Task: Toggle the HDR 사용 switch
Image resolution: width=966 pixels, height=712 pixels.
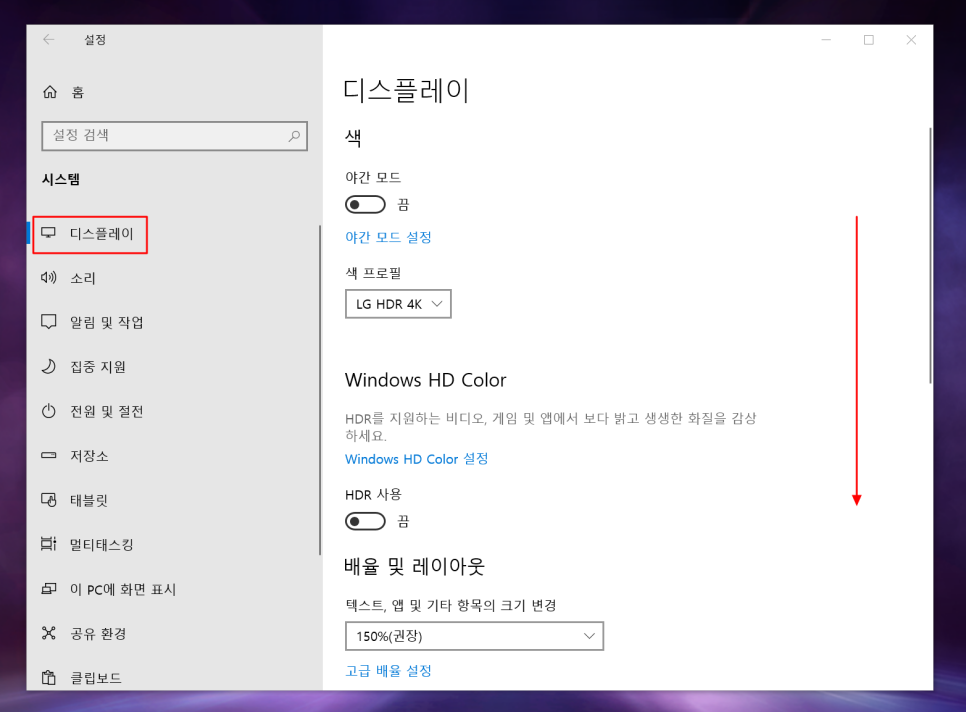Action: [365, 522]
